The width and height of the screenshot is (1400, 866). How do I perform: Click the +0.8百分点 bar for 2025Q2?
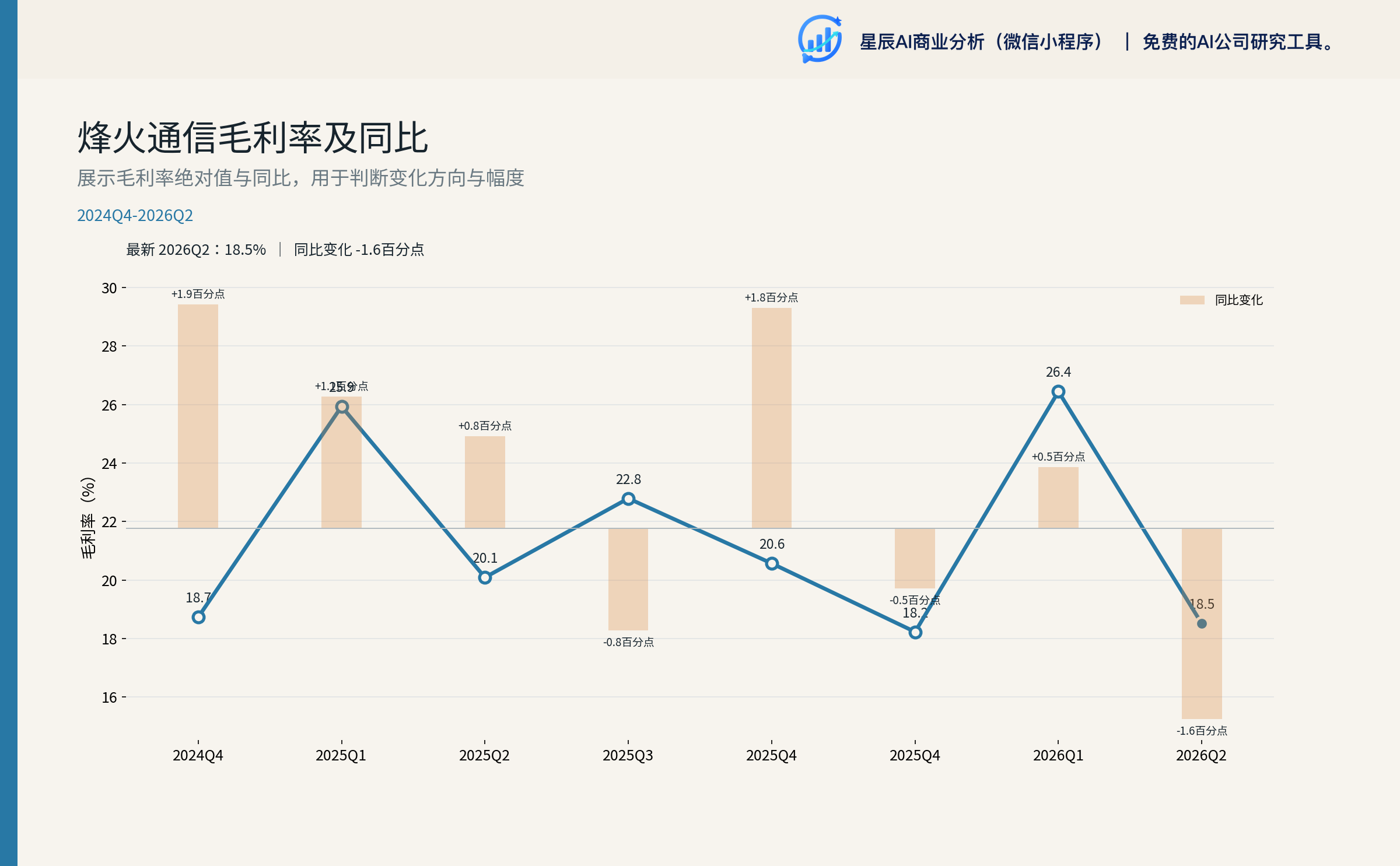pos(485,482)
